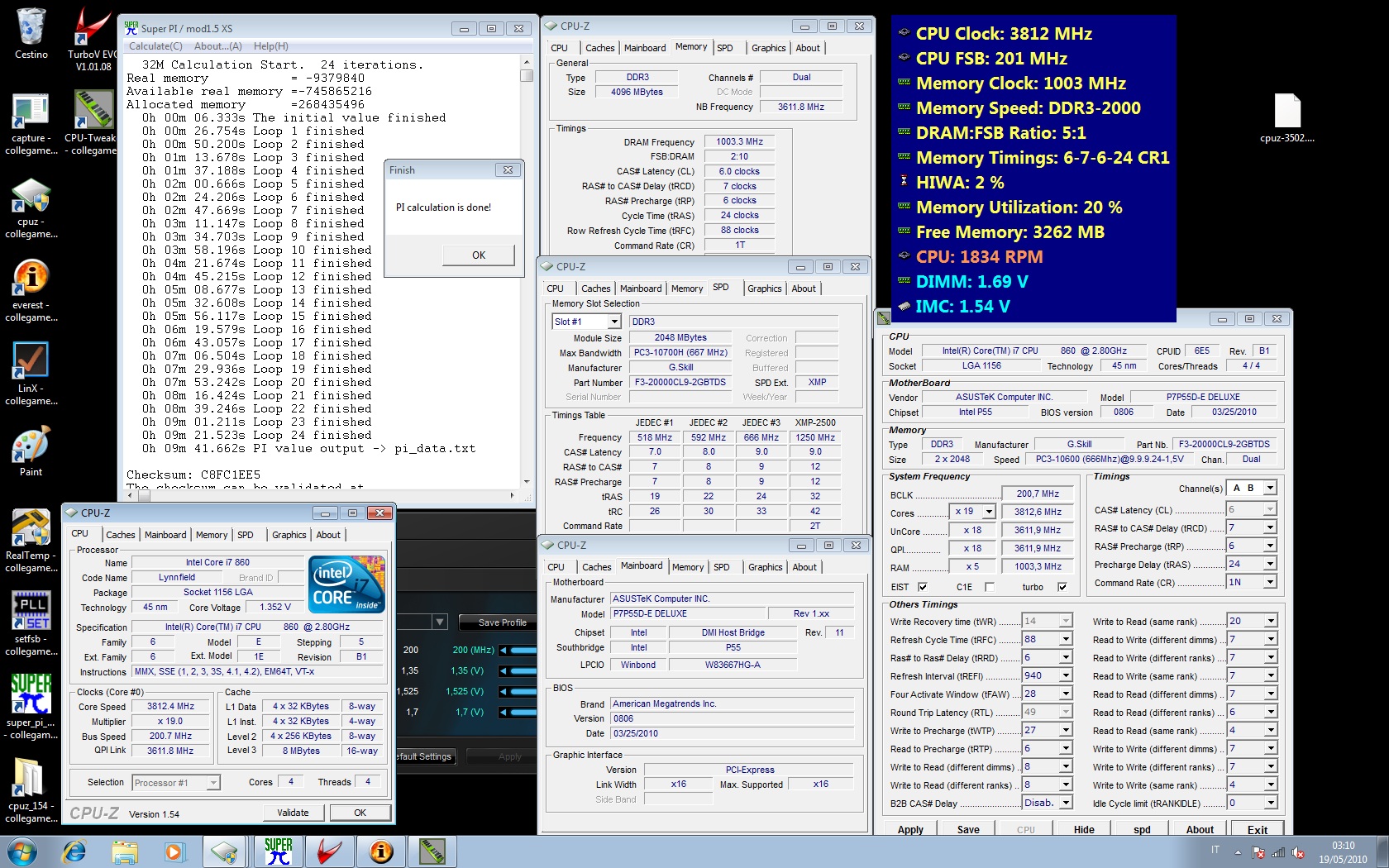Viewport: 1389px width, 868px height.
Task: Toggle the C1E checkbox in CPU-Tweaker
Action: [989, 587]
